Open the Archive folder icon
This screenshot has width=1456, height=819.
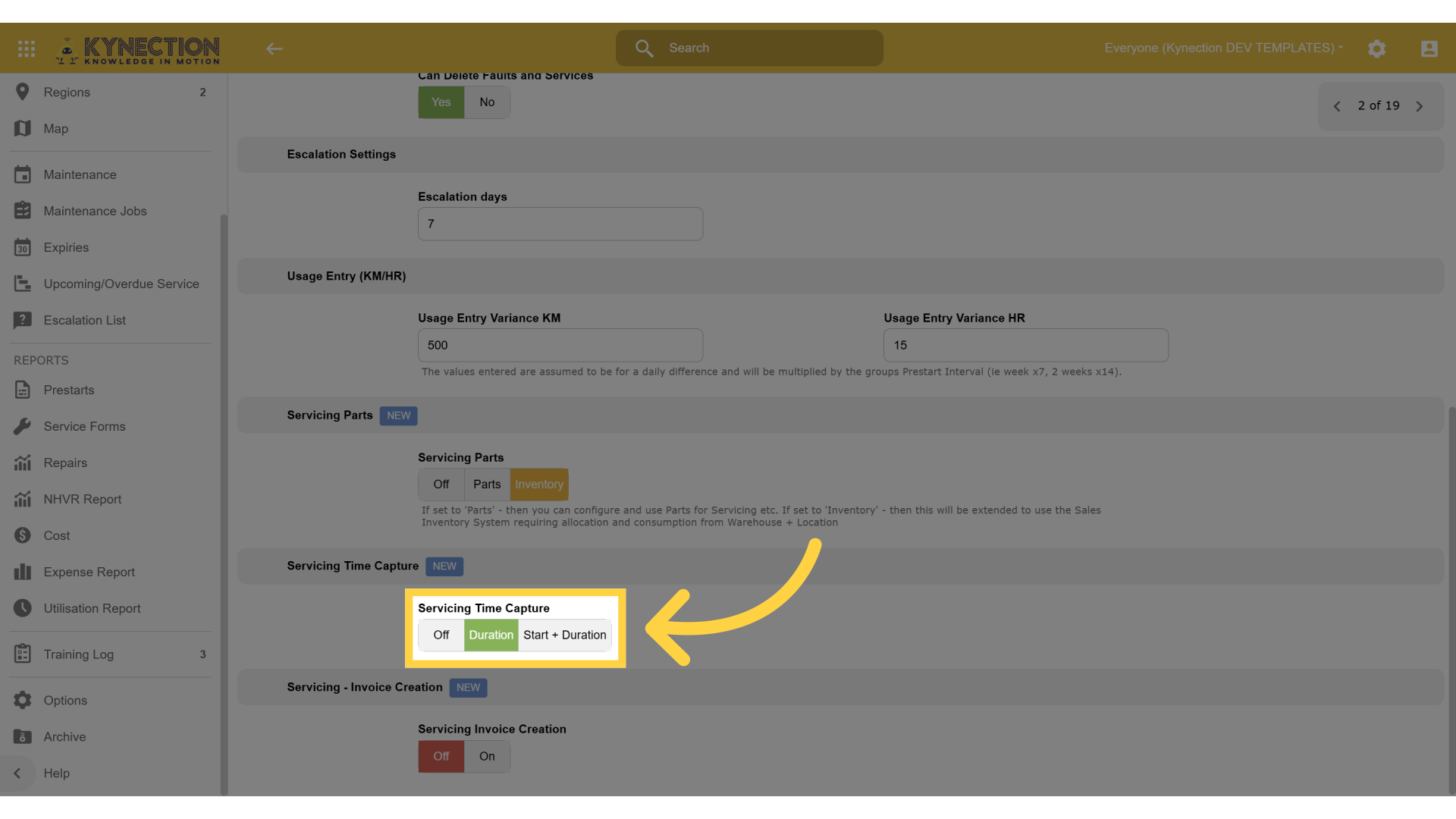23,736
